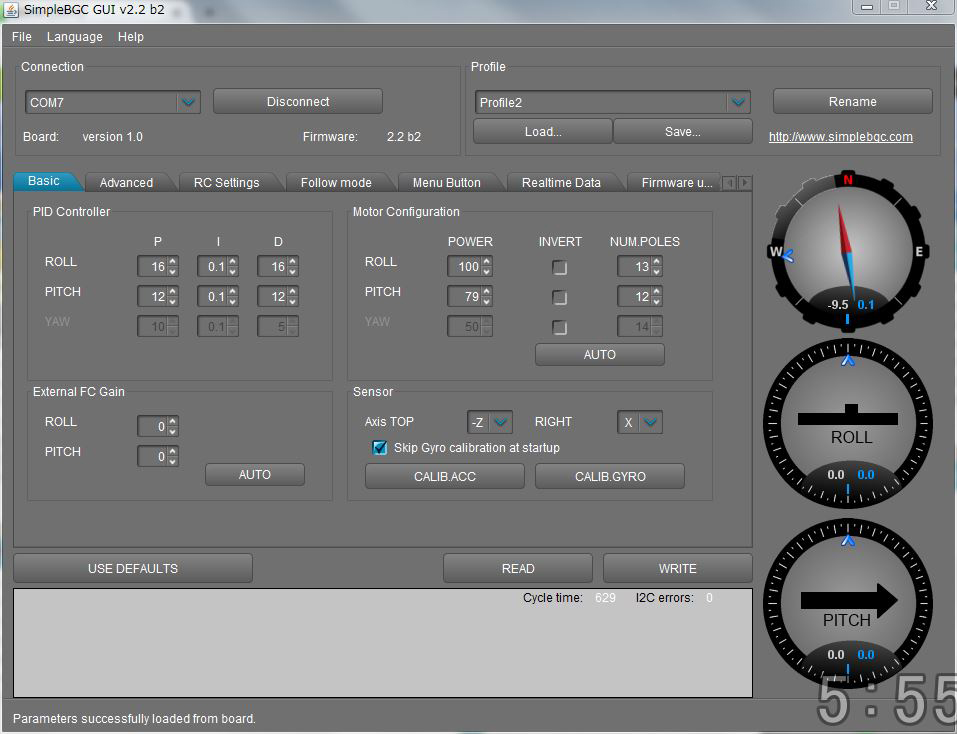Image resolution: width=957 pixels, height=734 pixels.
Task: Increase ROLL I value with up arrow
Action: click(233, 262)
